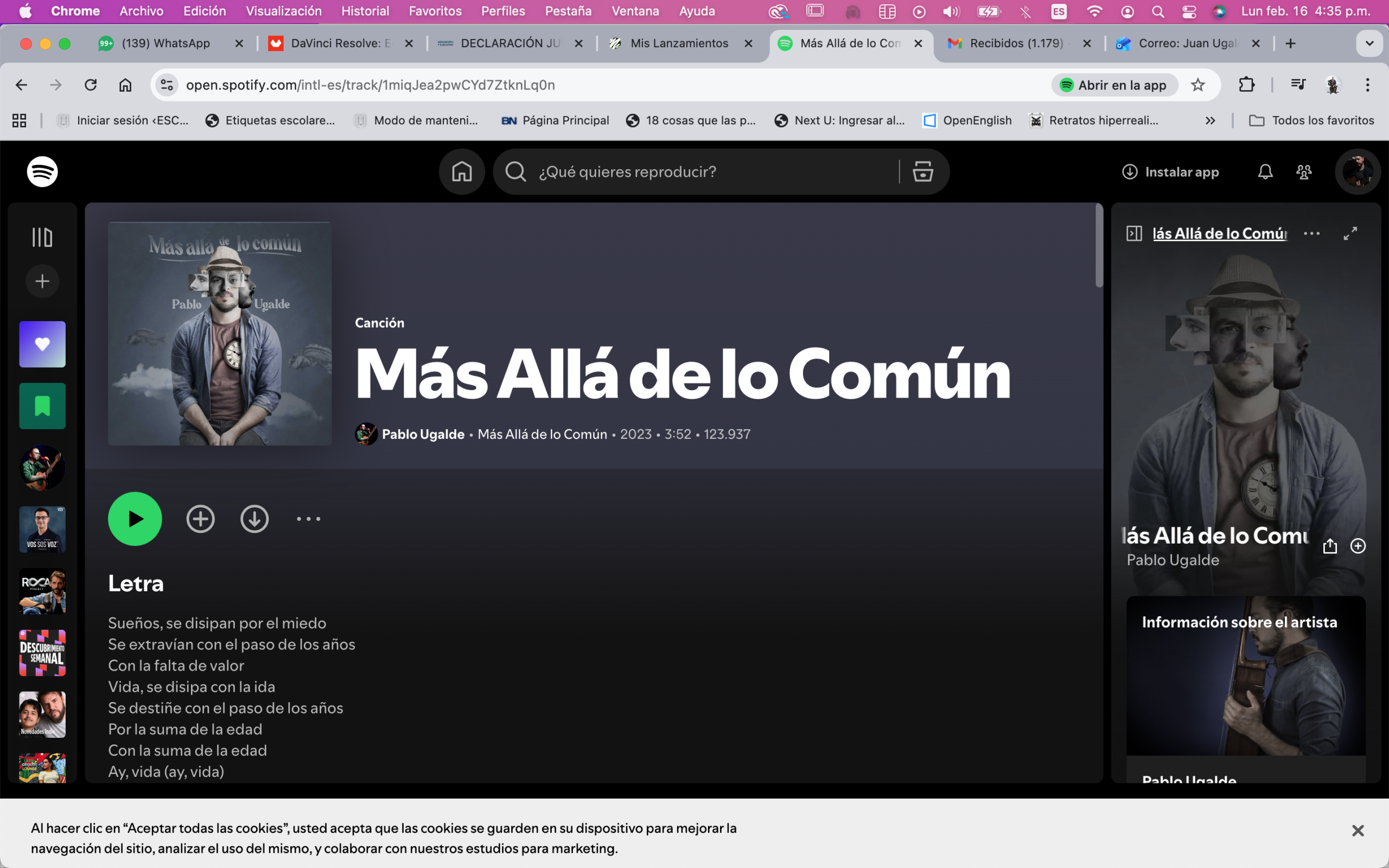Image resolution: width=1389 pixels, height=868 pixels.
Task: Open the Chrome home page button
Action: (x=125, y=85)
